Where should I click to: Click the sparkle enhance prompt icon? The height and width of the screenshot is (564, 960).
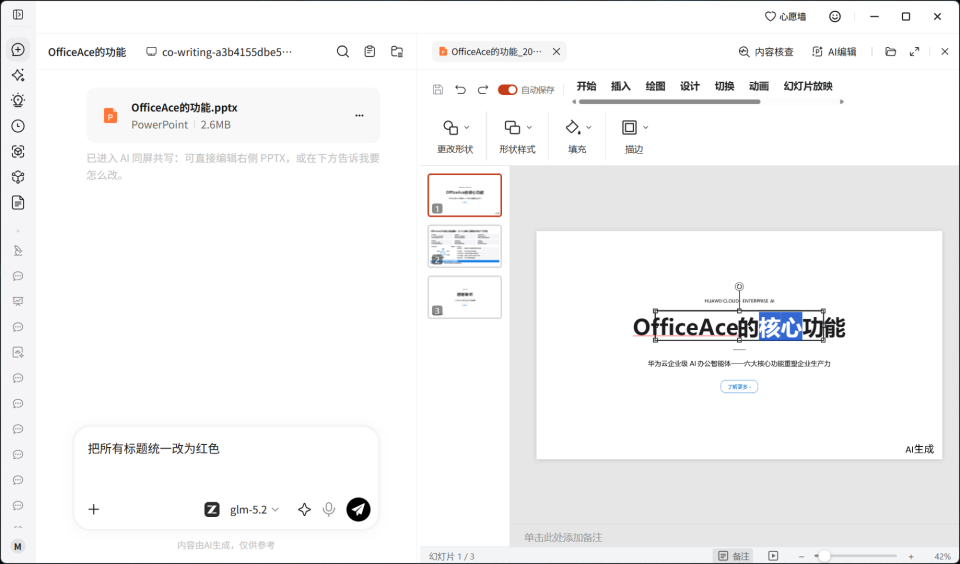304,509
